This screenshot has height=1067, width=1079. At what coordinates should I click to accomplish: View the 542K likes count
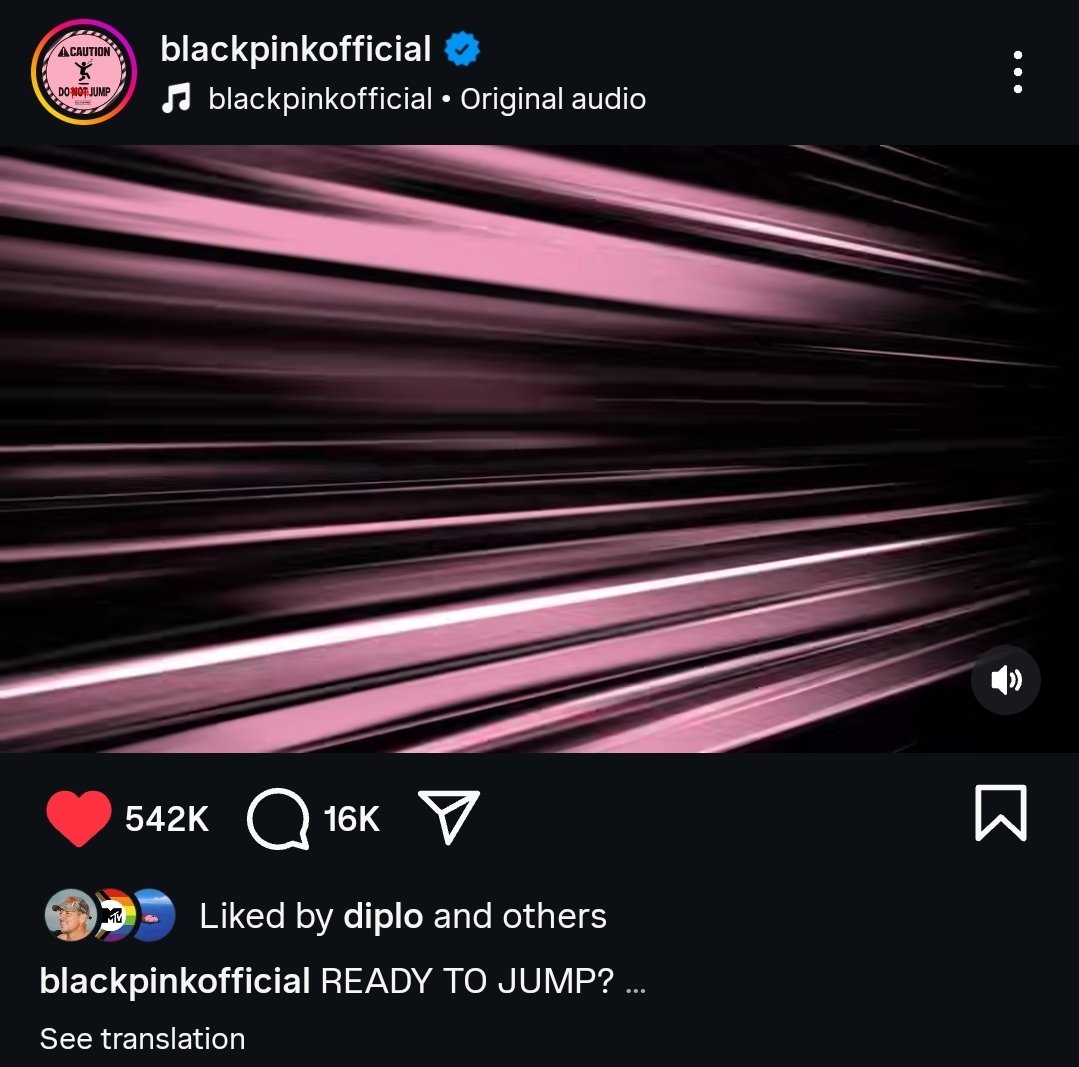[x=167, y=819]
